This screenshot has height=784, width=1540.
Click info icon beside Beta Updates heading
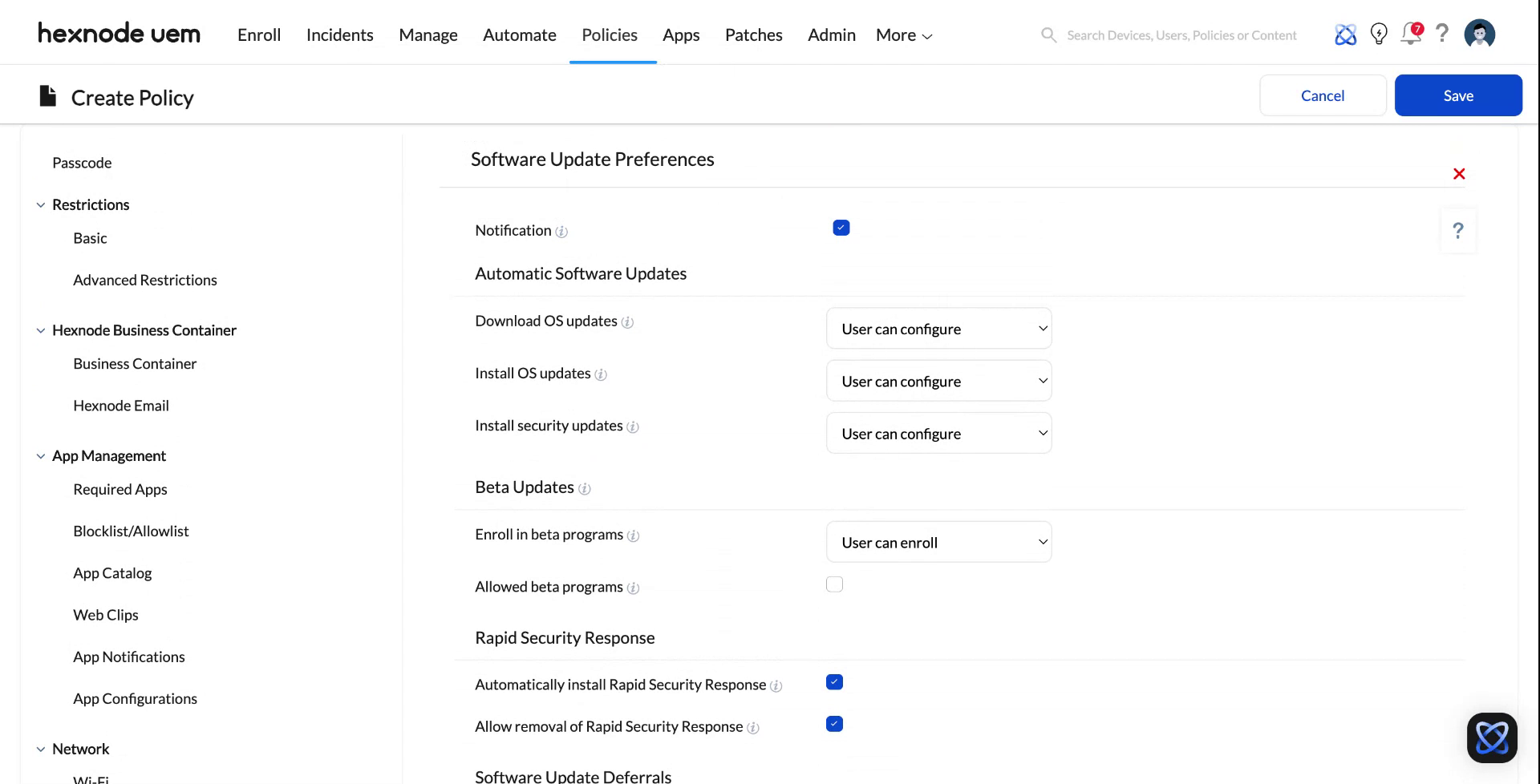pos(584,489)
